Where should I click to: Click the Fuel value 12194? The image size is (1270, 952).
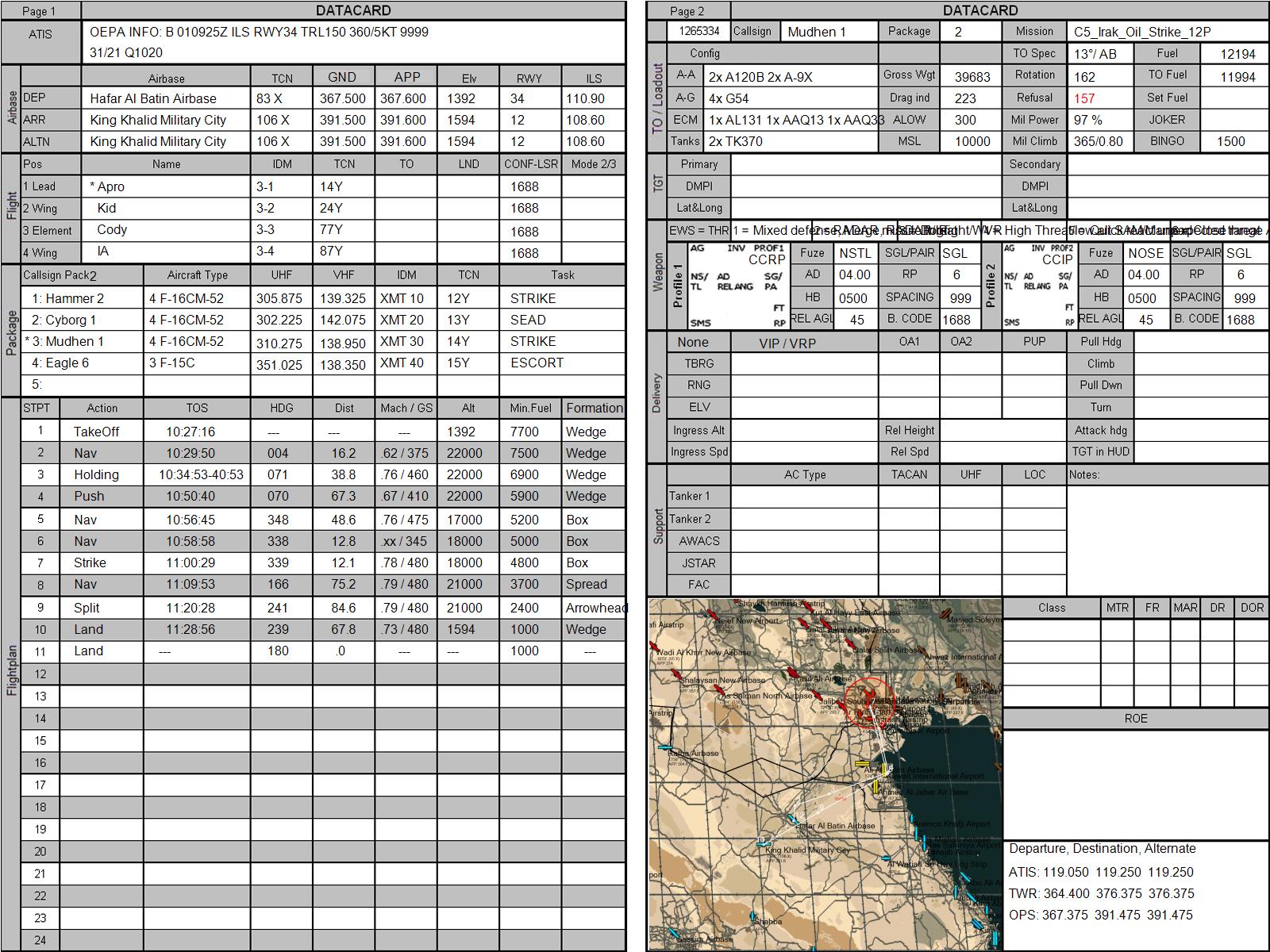pos(1238,54)
